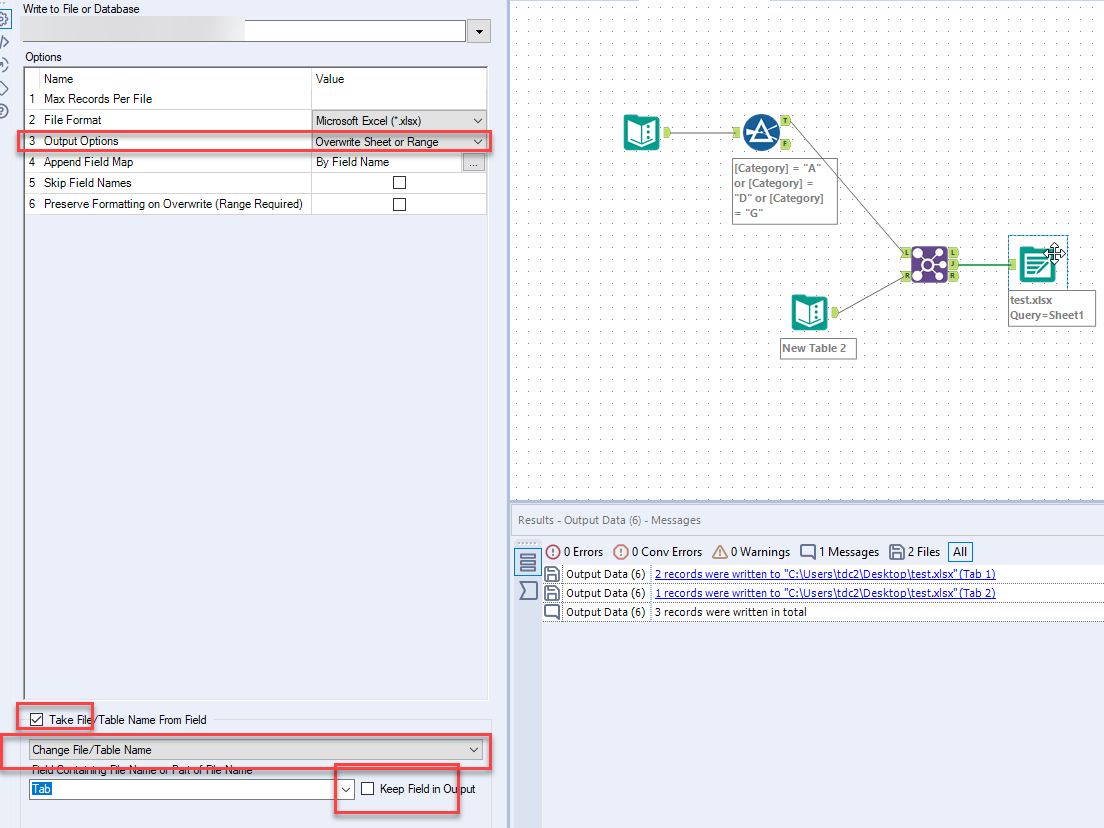Image resolution: width=1104 pixels, height=828 pixels.
Task: Select the Join tool on the canvas
Action: point(927,264)
